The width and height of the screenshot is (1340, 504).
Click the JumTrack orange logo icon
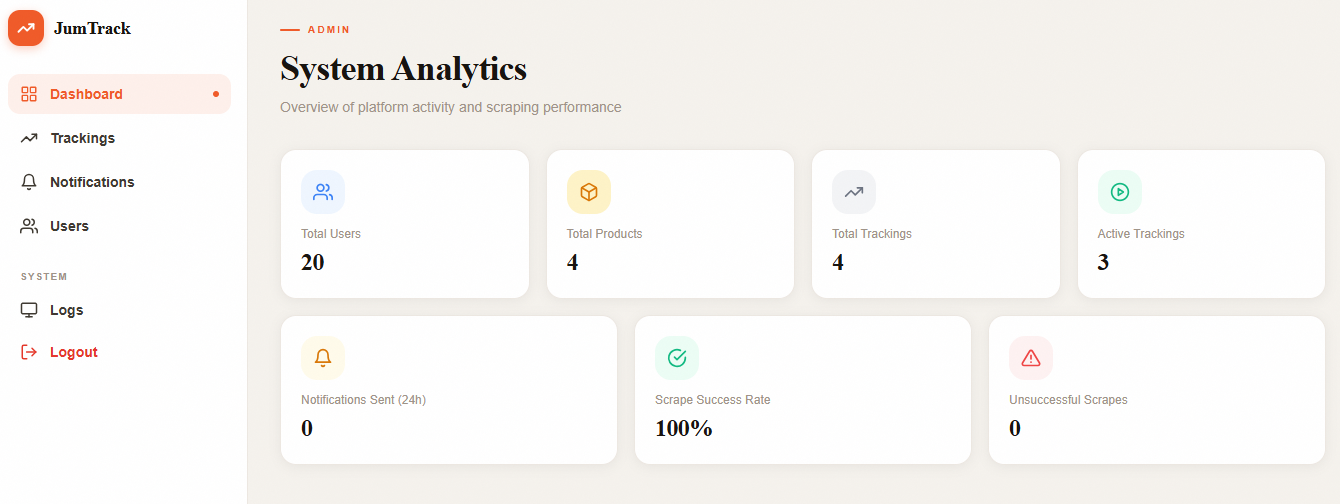[26, 28]
